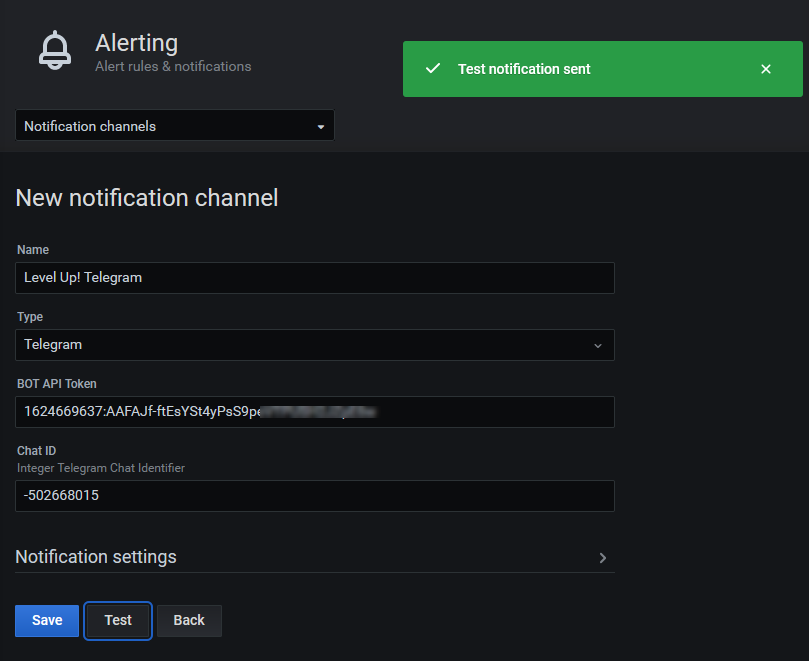Click the Alert rules & notifications subtitle

pyautogui.click(x=173, y=66)
